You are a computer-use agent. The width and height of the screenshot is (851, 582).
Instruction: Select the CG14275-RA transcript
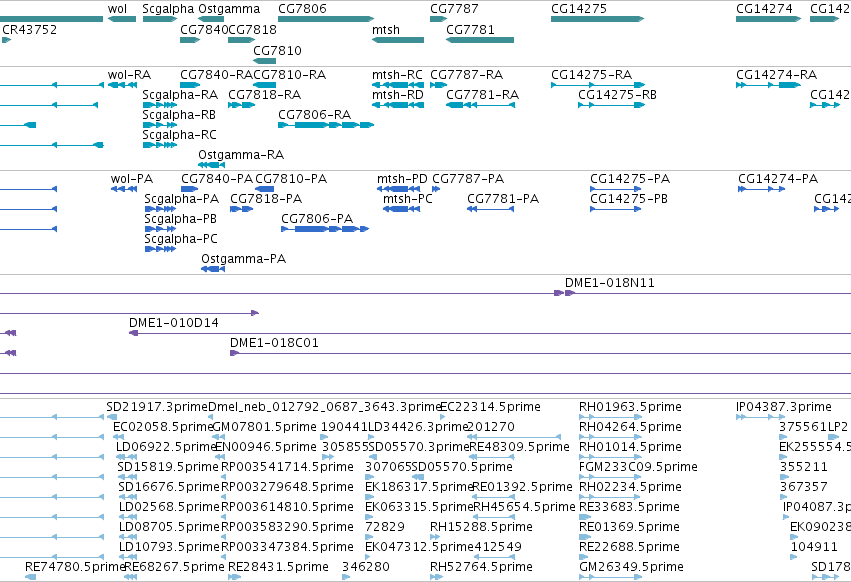pyautogui.click(x=598, y=85)
